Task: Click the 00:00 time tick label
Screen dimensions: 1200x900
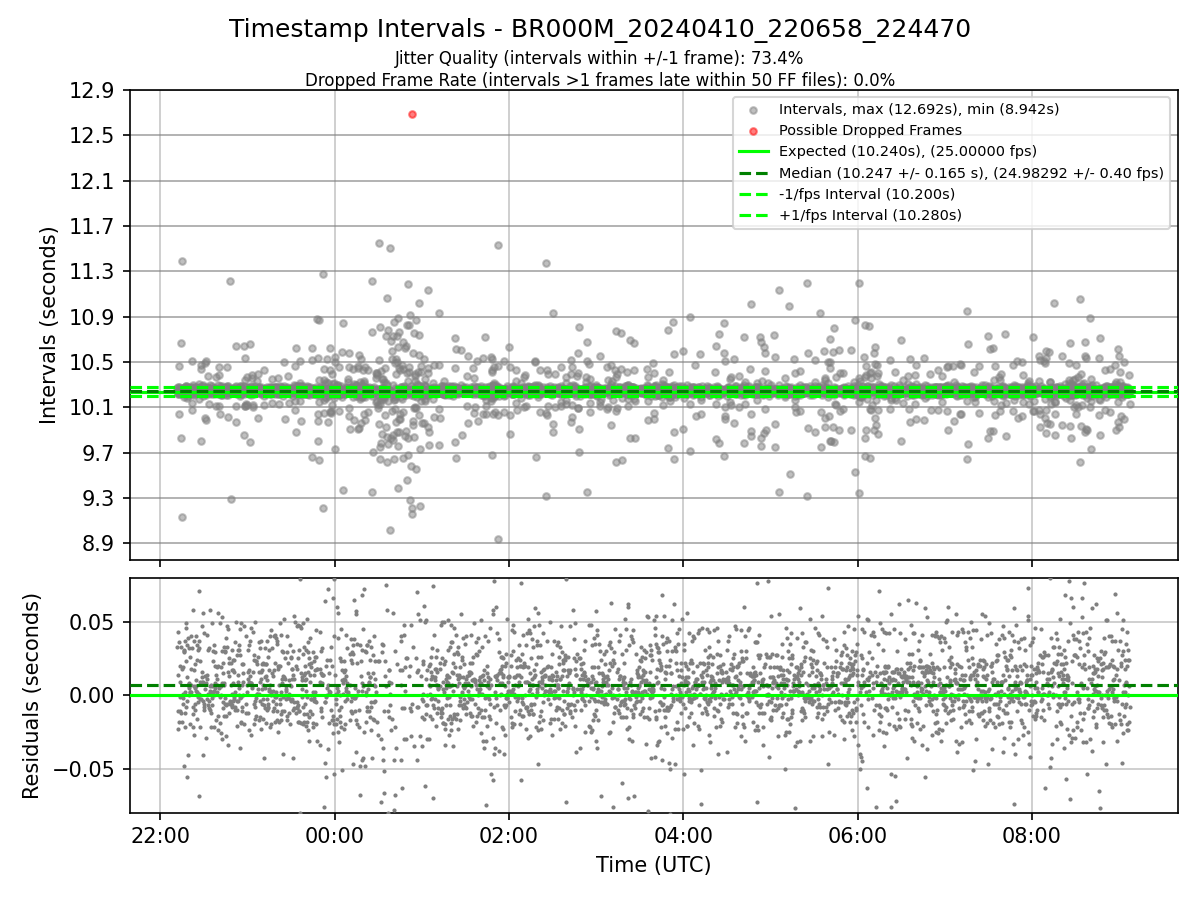Action: coord(334,834)
